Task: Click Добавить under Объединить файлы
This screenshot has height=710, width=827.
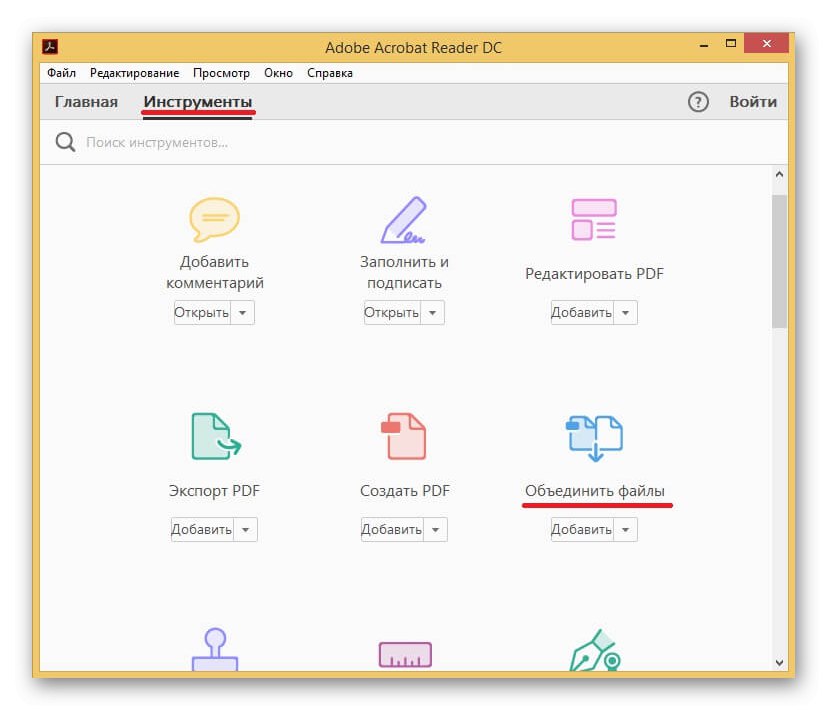Action: tap(582, 529)
